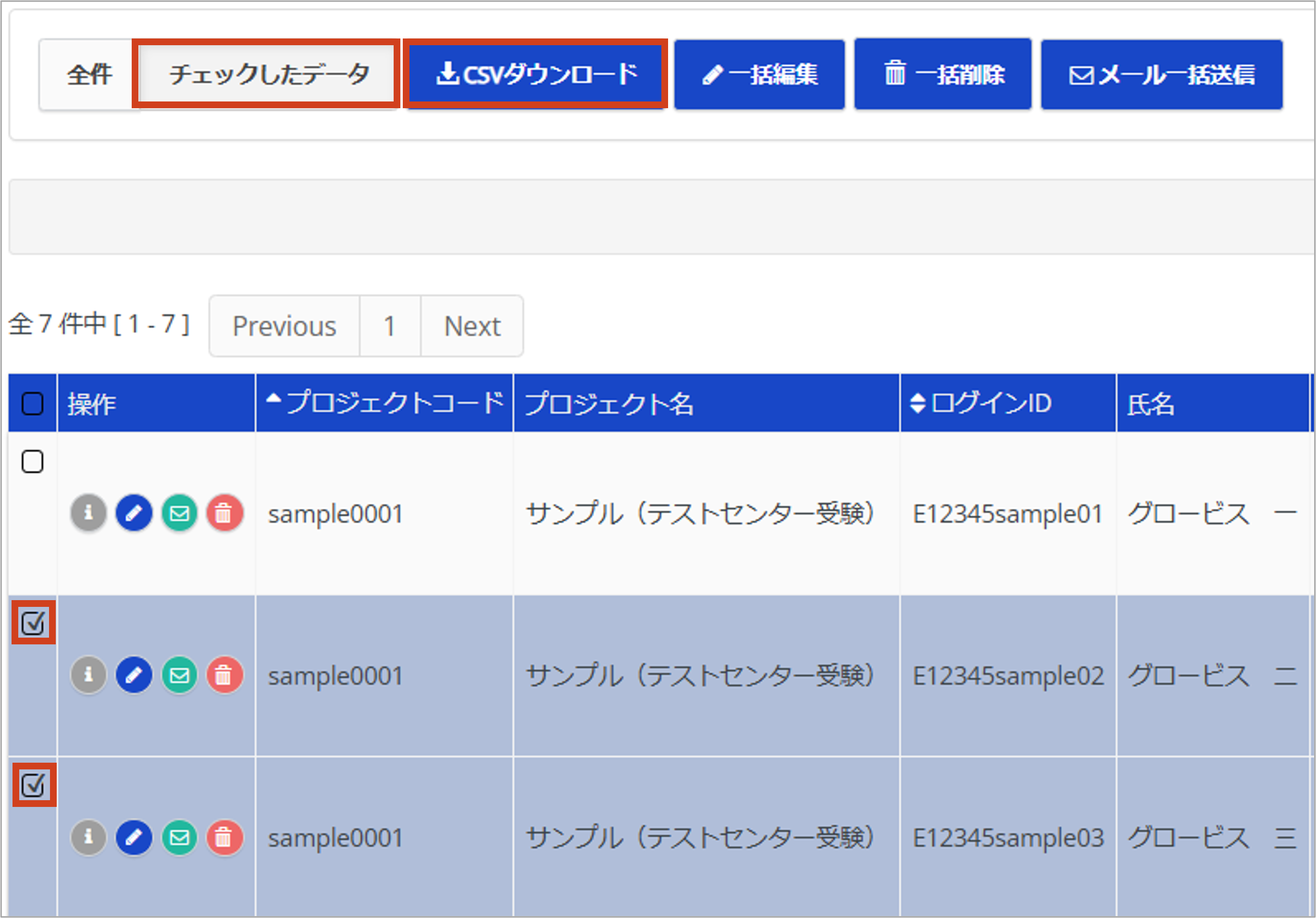
Task: Click login ID E12345sample03 cell
Action: 1007,838
